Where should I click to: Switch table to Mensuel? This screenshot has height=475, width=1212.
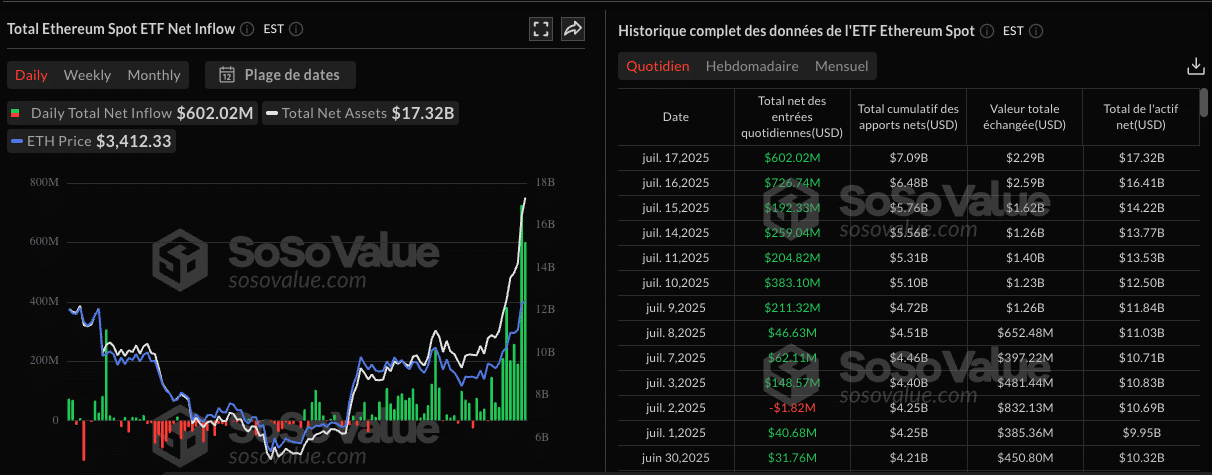point(842,67)
